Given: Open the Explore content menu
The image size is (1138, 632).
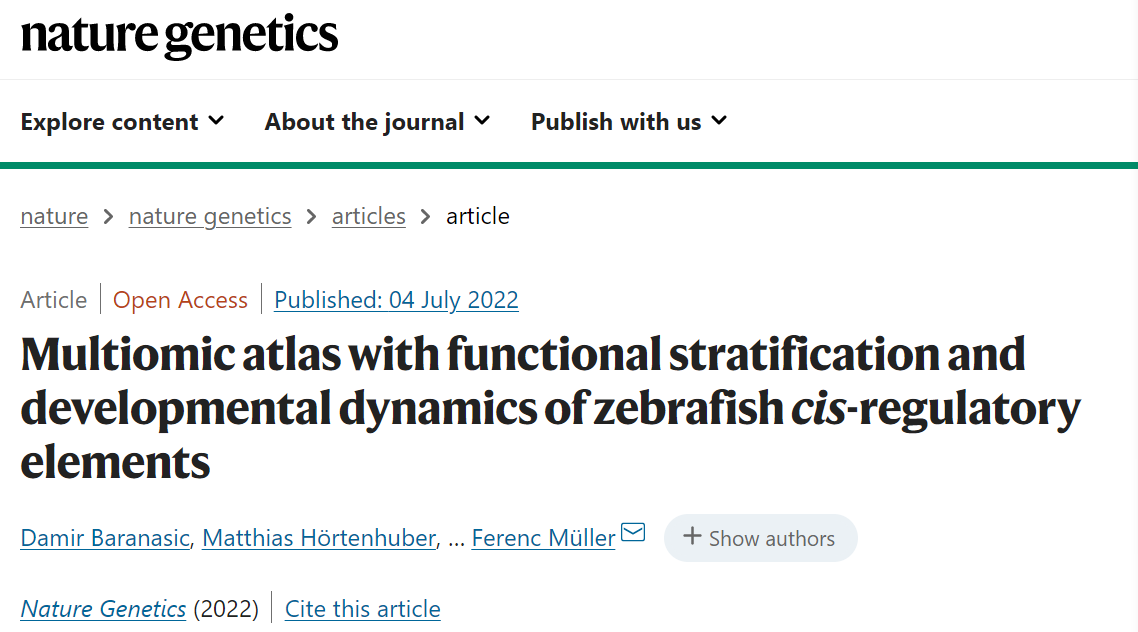Looking at the screenshot, I should 110,122.
